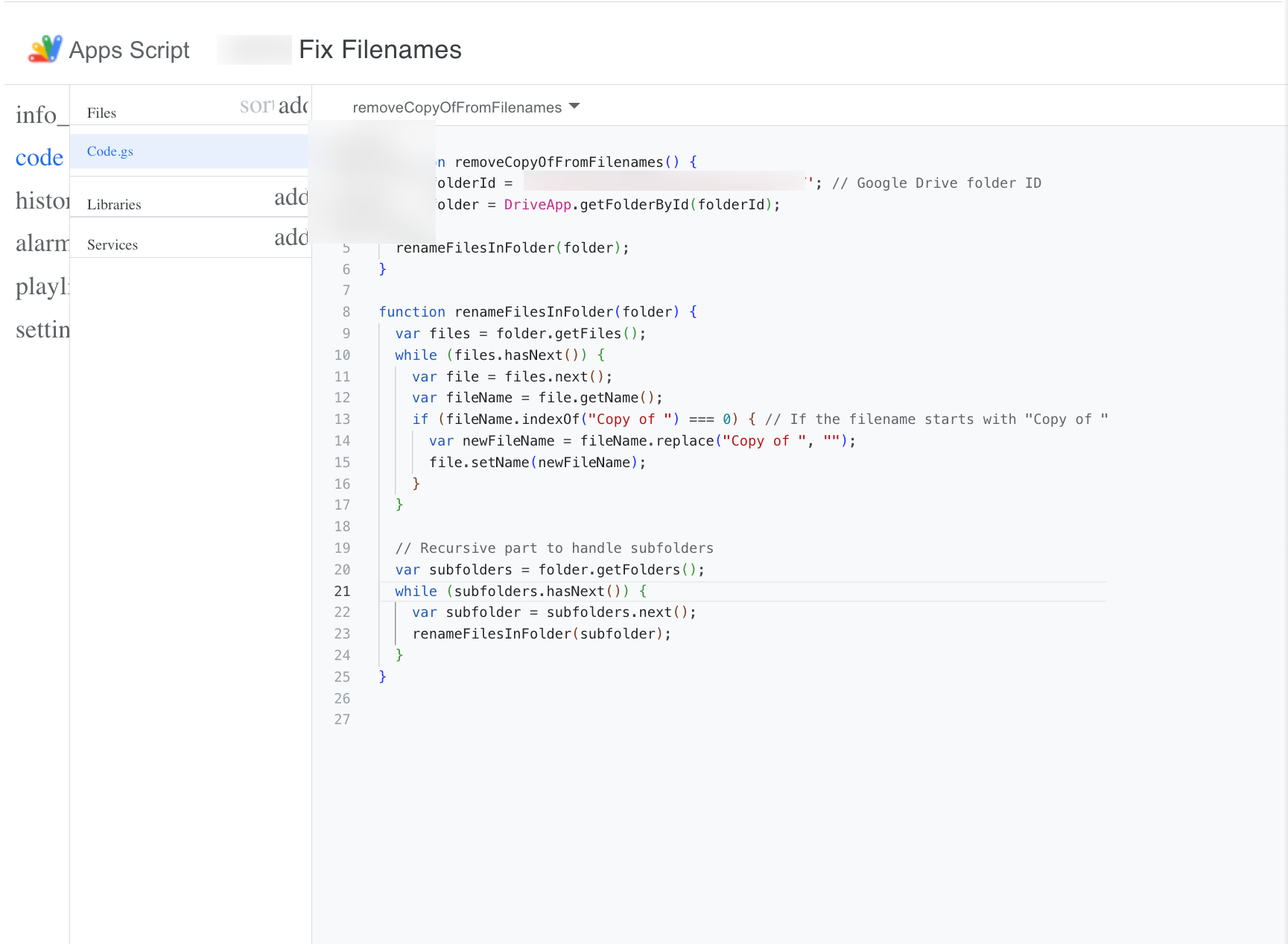Place cursor on file.setName(newFileName) line

coord(537,463)
